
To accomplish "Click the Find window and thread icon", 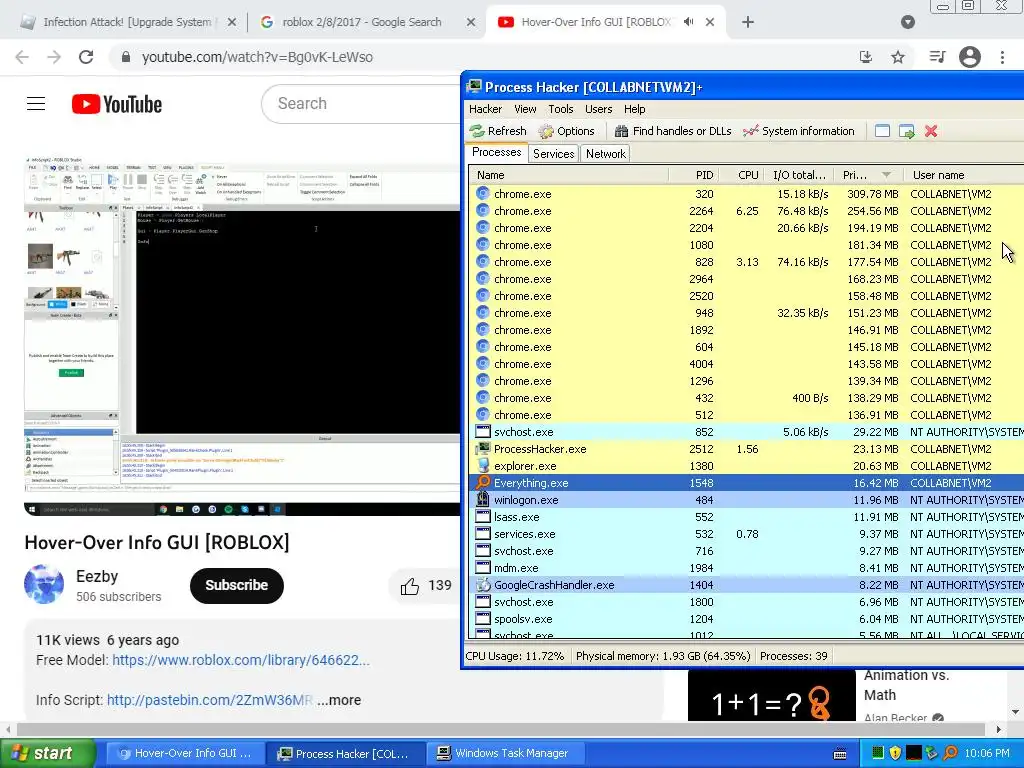I will click(906, 131).
